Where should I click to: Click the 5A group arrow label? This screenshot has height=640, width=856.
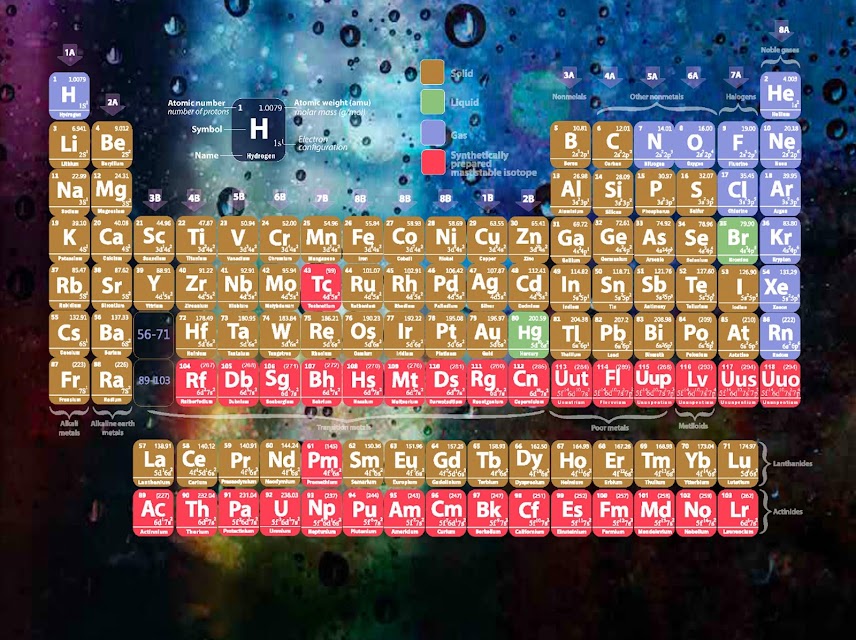[x=652, y=79]
